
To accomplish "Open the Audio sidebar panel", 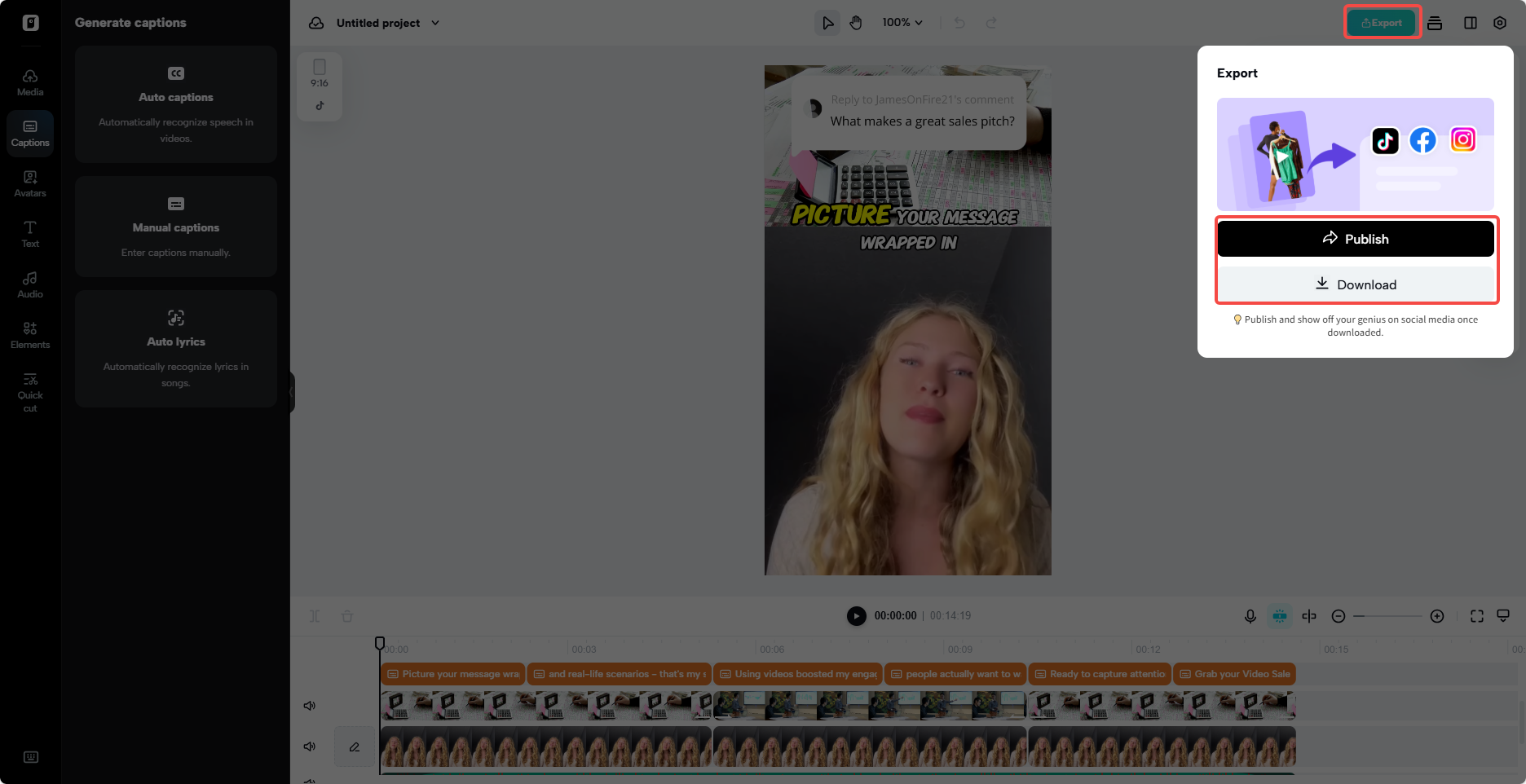I will coord(30,285).
